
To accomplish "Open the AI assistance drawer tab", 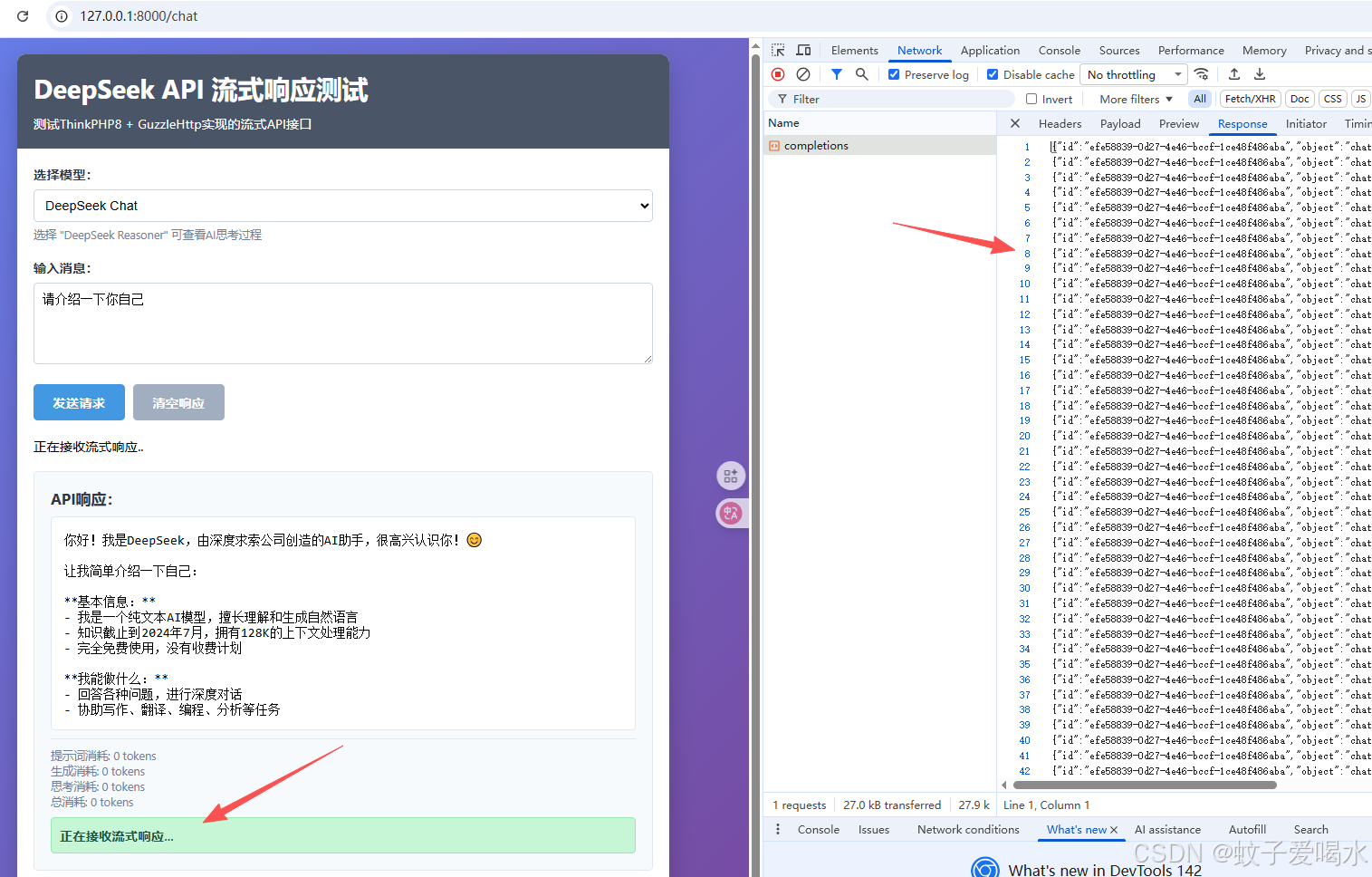I will [x=1167, y=829].
